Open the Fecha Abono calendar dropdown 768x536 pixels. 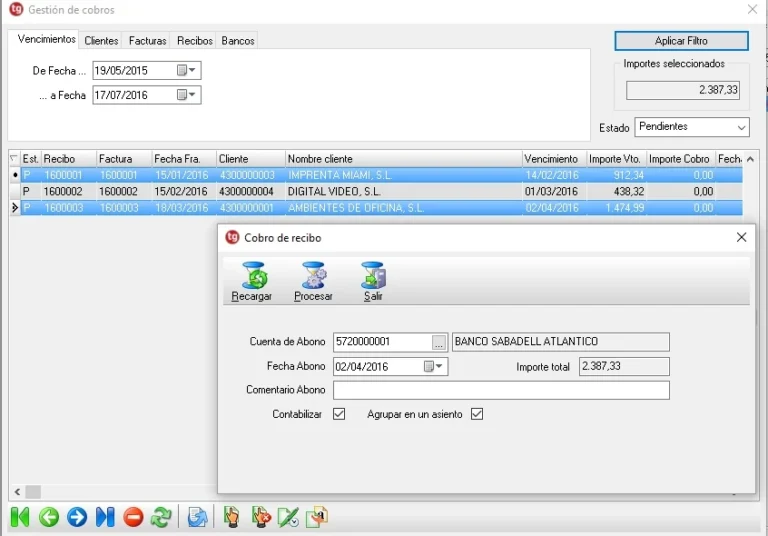tap(433, 366)
